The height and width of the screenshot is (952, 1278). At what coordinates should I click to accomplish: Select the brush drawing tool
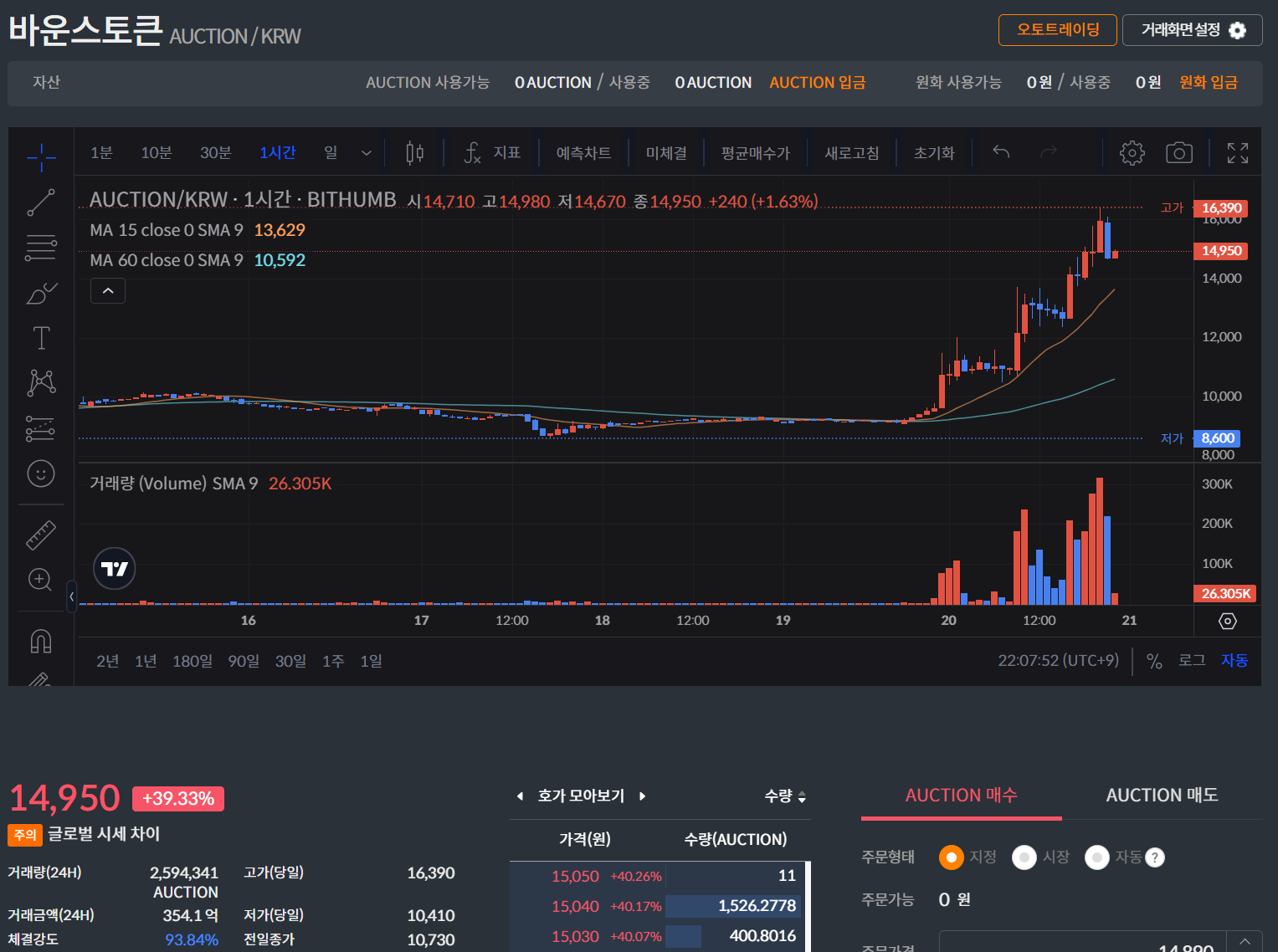point(41,293)
